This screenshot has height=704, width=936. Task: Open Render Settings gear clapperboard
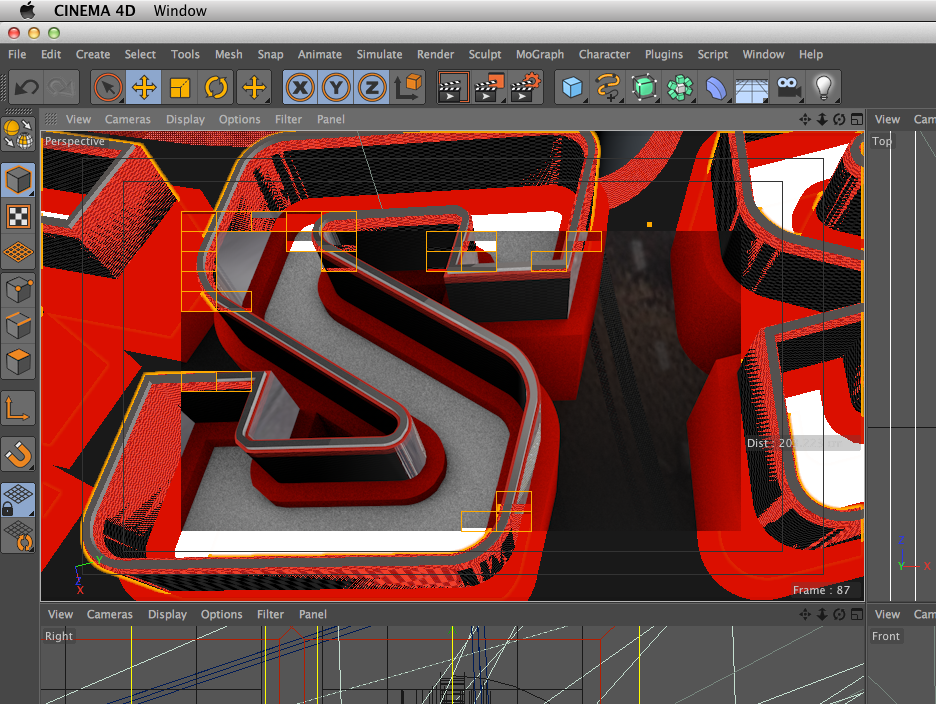525,88
